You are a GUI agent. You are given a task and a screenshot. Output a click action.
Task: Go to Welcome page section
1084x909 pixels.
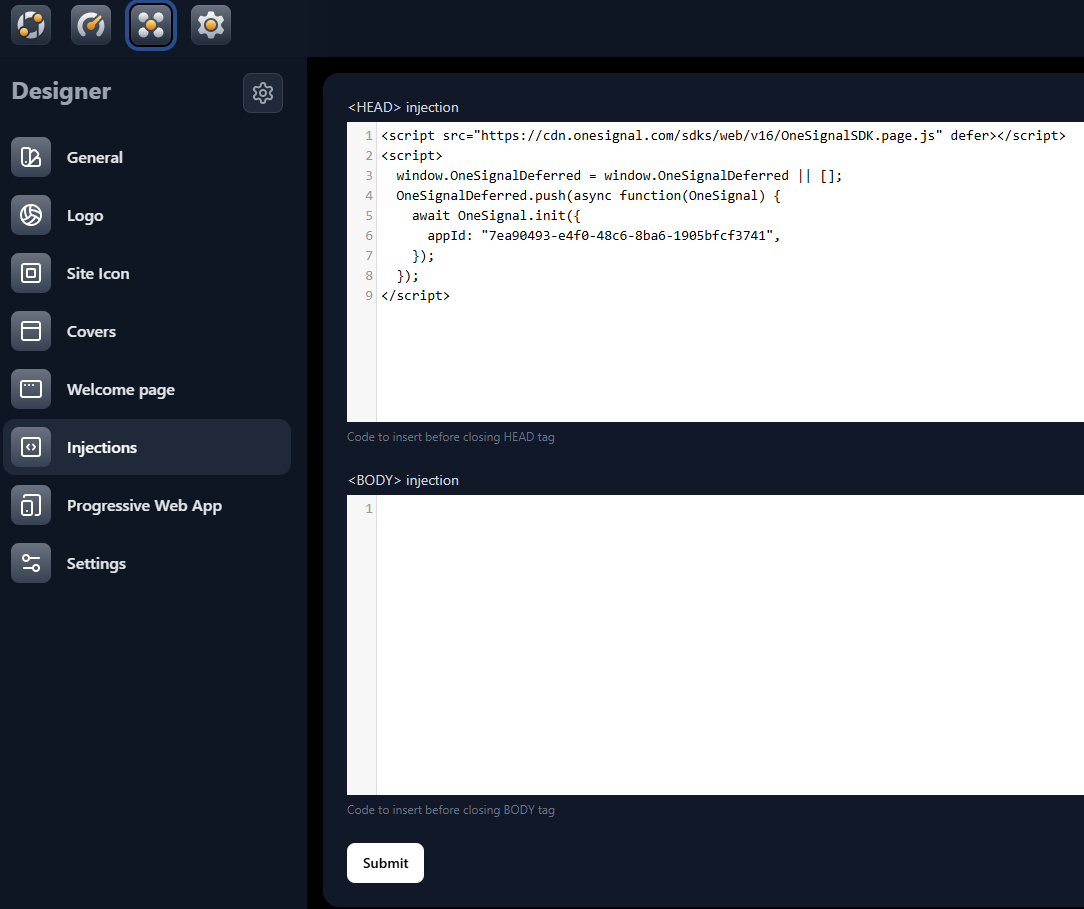(x=120, y=389)
